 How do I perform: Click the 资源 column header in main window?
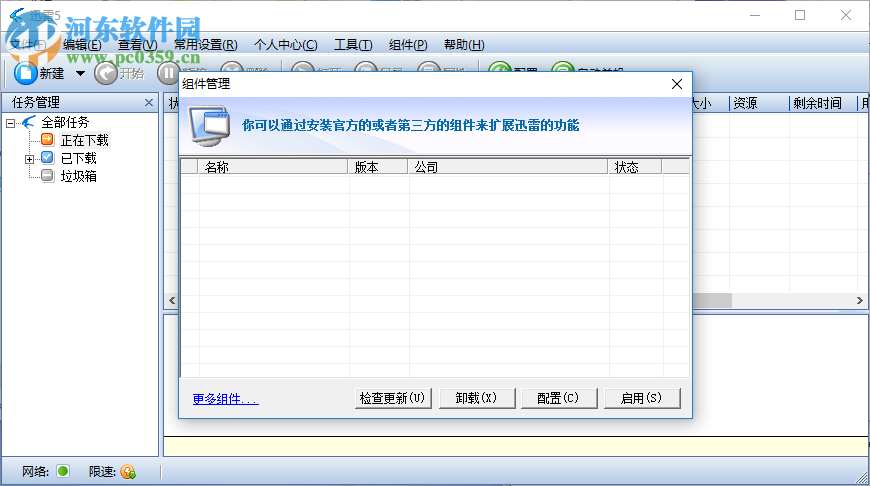pos(759,103)
